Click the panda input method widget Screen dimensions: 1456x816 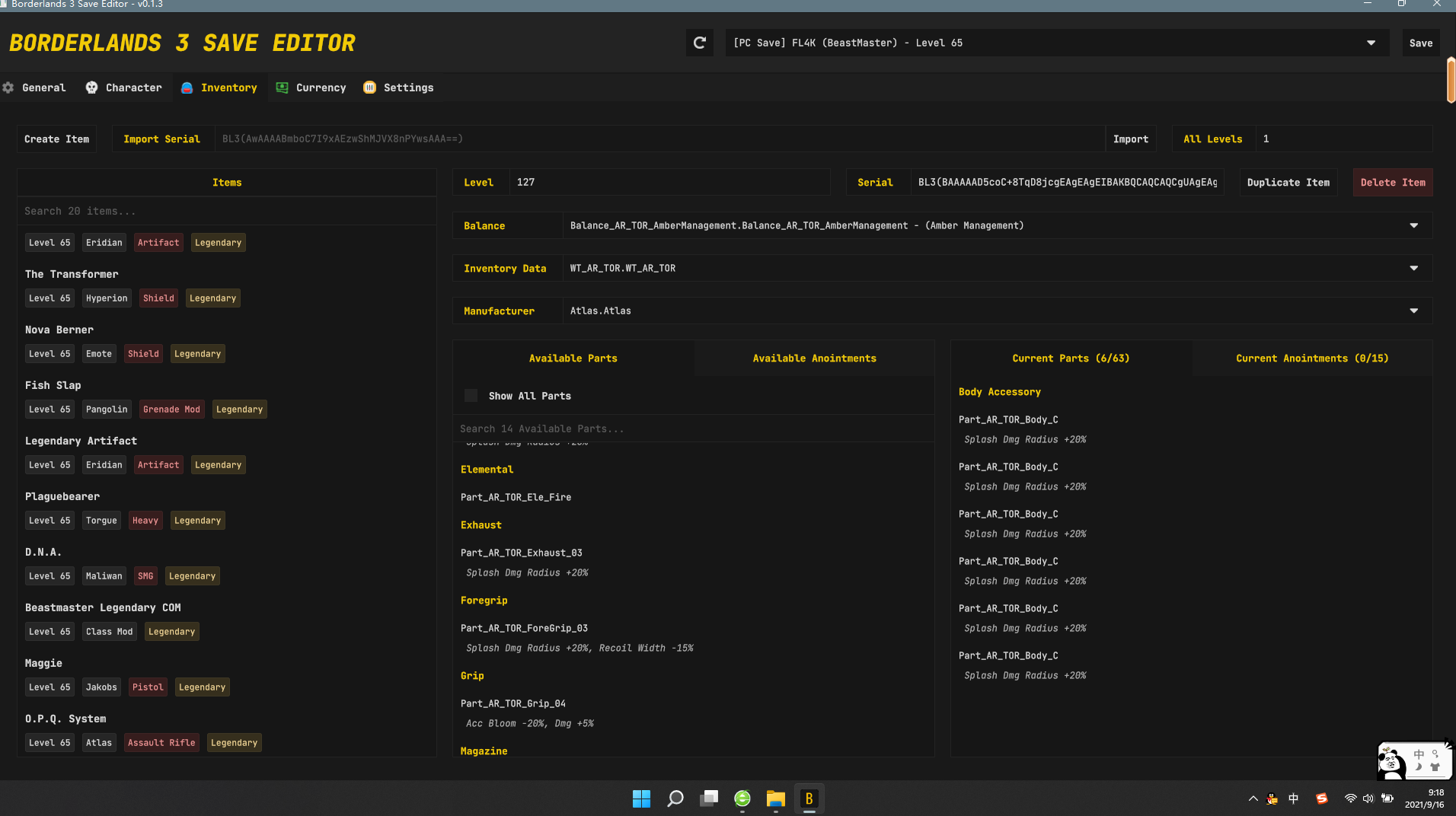click(x=1414, y=760)
